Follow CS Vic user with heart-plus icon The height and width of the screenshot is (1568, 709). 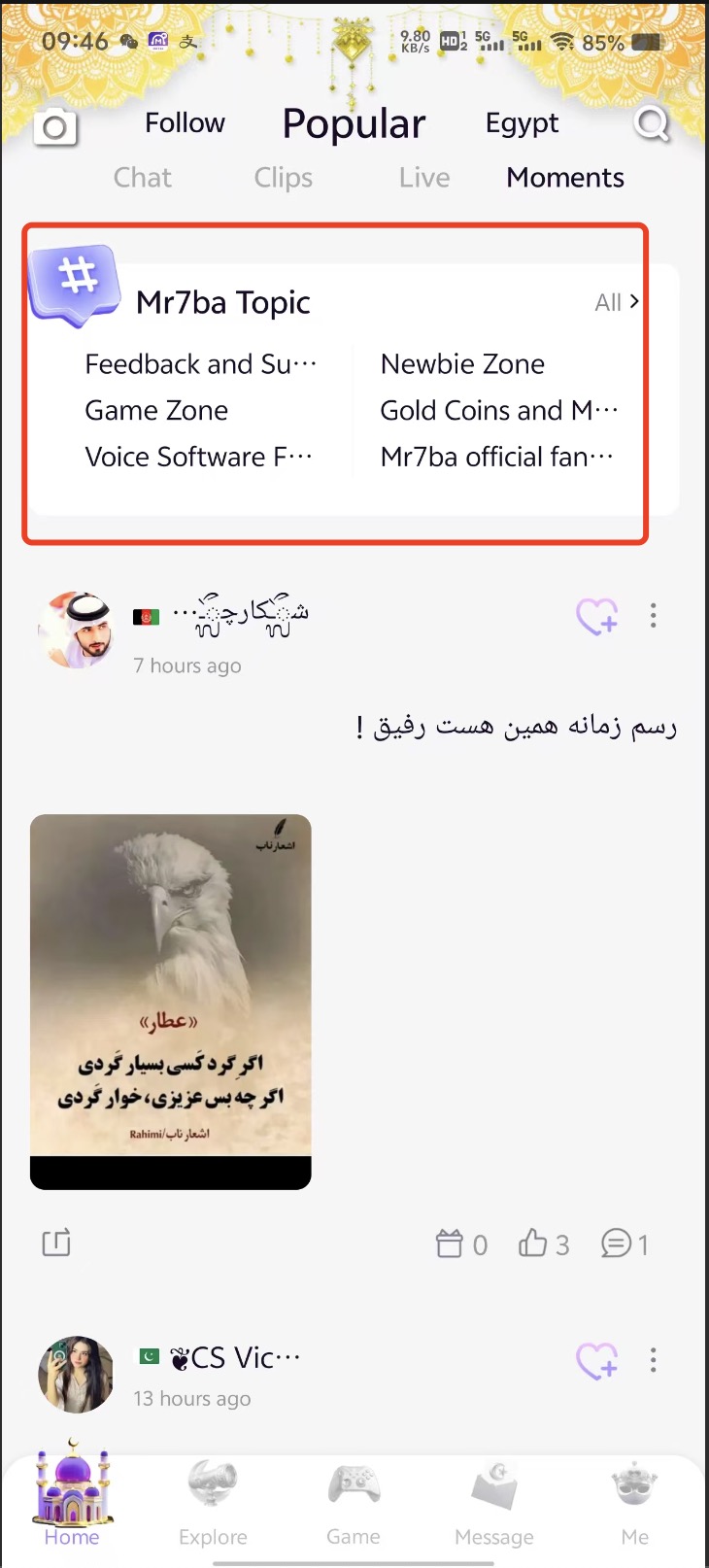coord(596,1360)
